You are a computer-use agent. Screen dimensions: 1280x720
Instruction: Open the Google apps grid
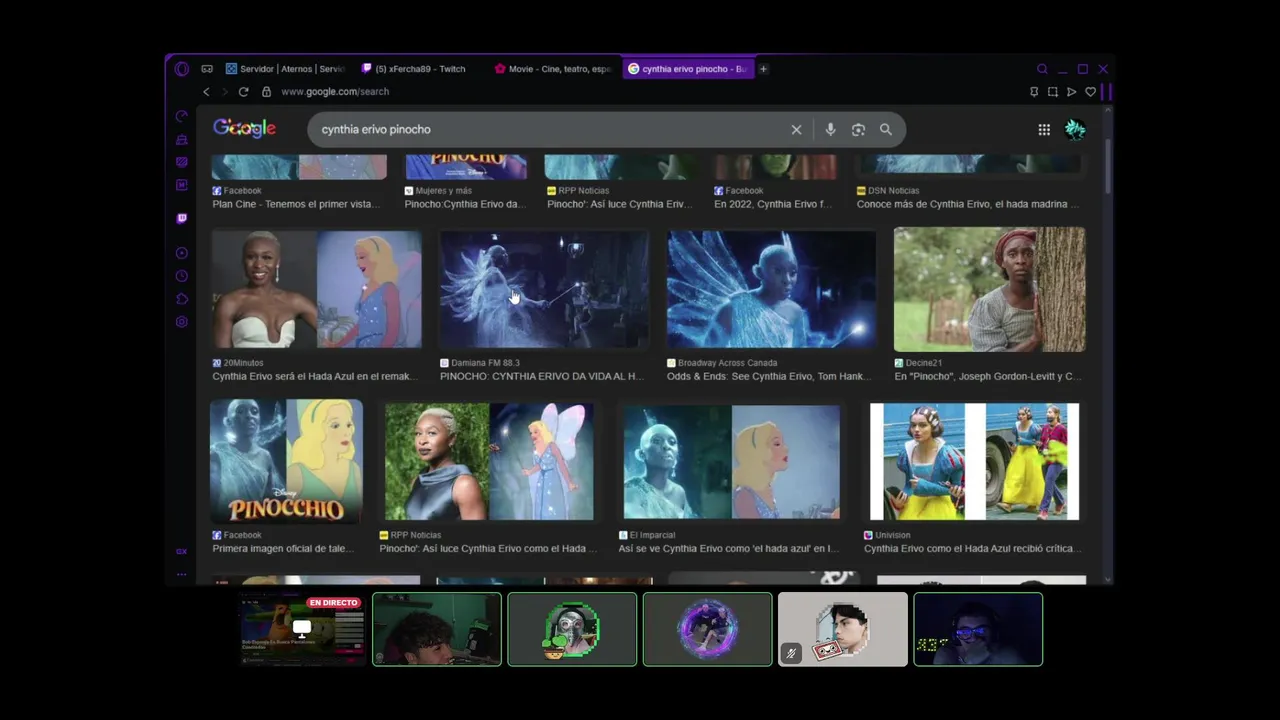click(x=1044, y=130)
